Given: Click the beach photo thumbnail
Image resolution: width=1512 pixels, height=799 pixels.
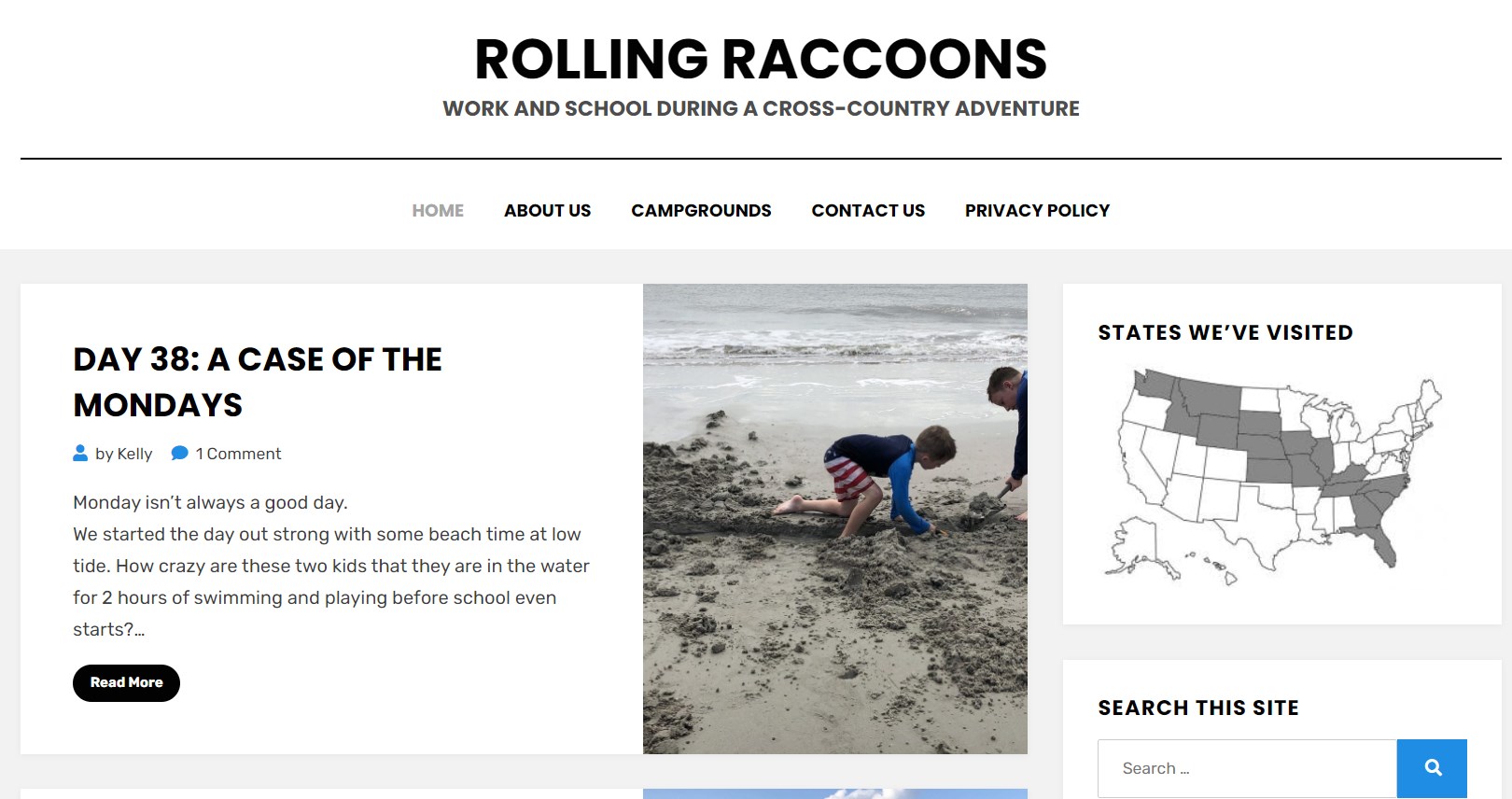Looking at the screenshot, I should click(834, 518).
